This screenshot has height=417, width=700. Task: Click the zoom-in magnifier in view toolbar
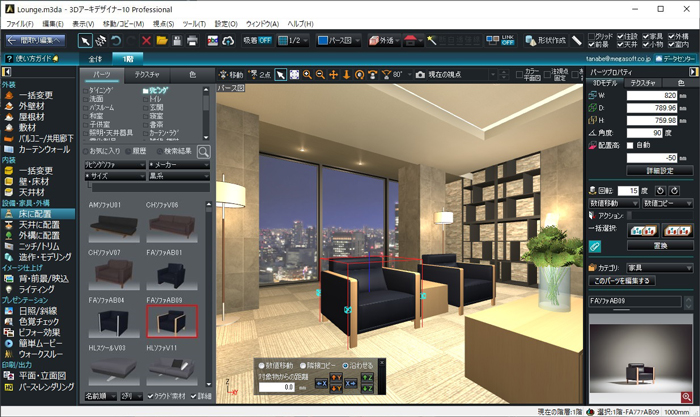pos(307,75)
